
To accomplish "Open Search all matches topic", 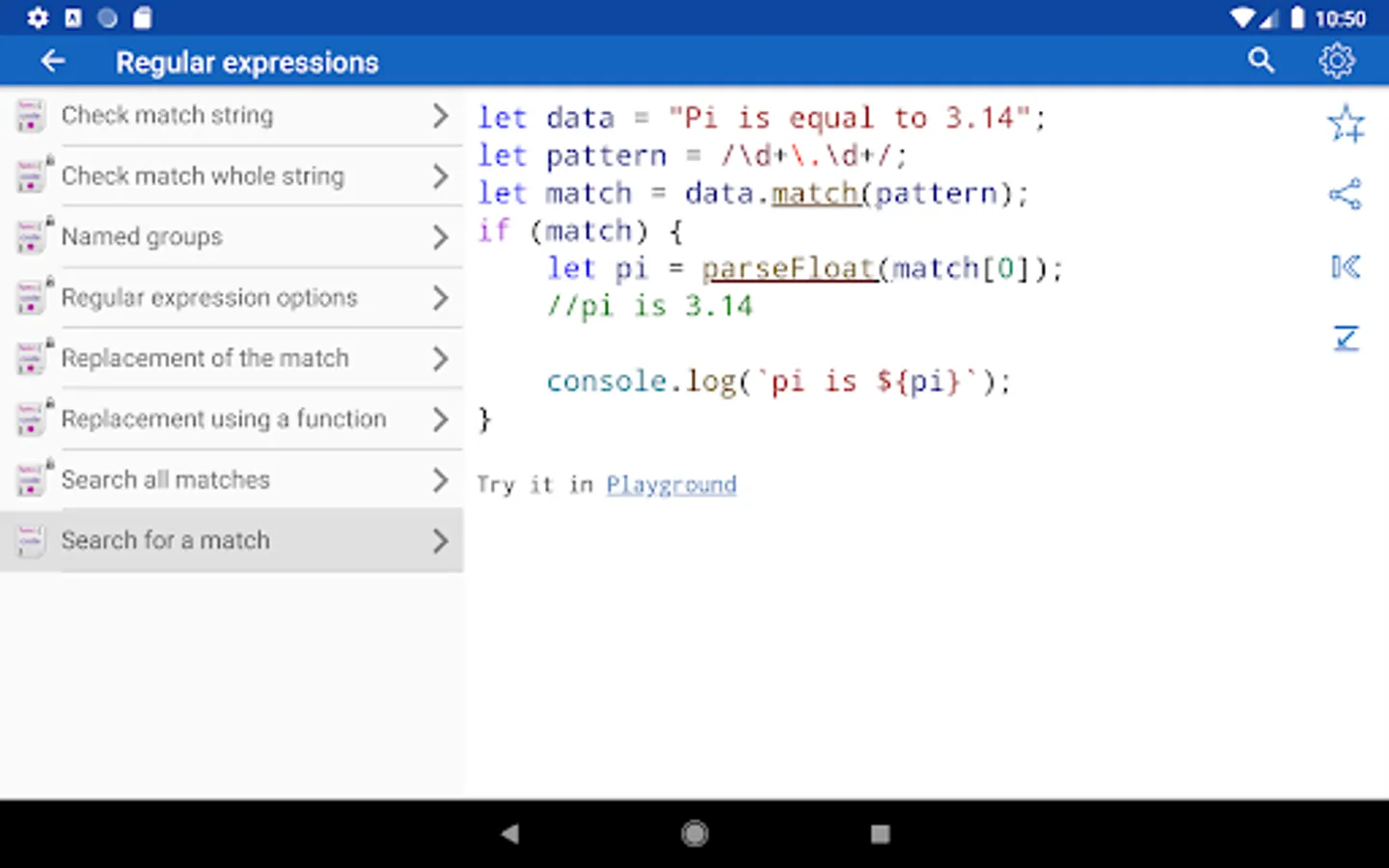I will (231, 480).
